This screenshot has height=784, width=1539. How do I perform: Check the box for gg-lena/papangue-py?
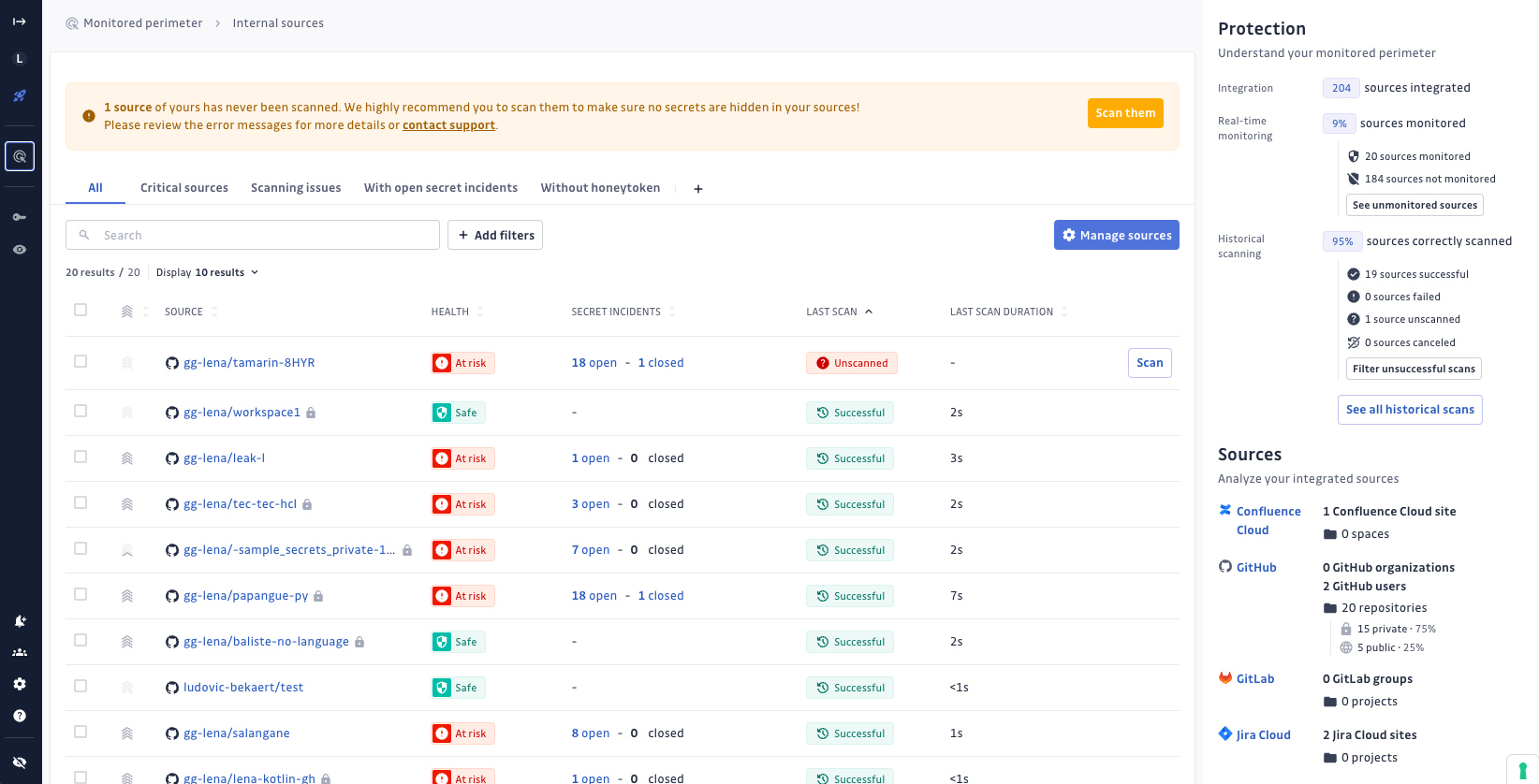click(x=81, y=594)
